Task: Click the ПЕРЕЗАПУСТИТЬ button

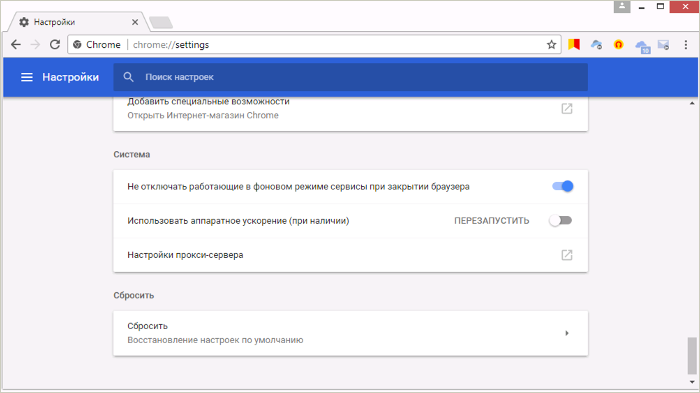Action: point(492,221)
